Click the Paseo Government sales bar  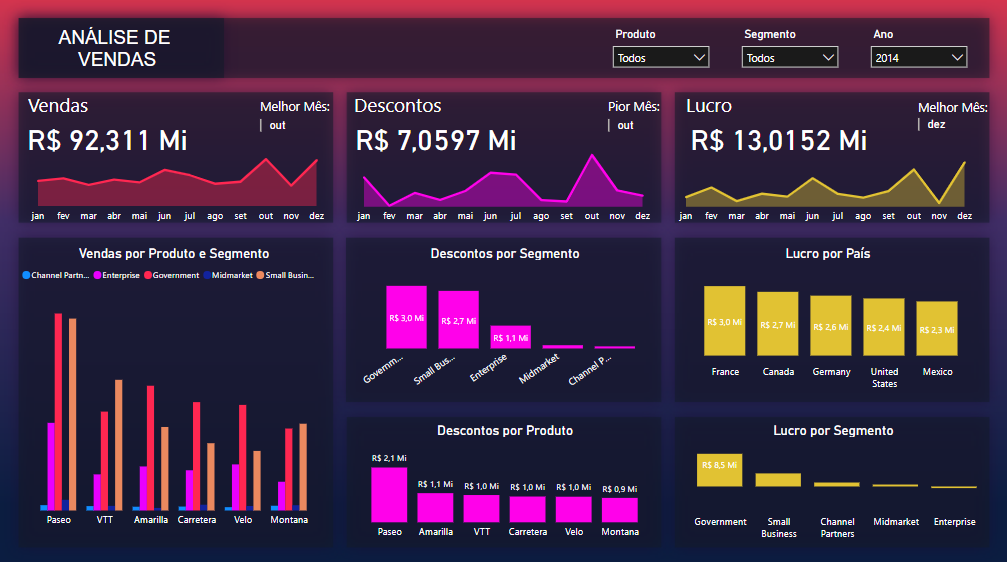click(x=58, y=412)
